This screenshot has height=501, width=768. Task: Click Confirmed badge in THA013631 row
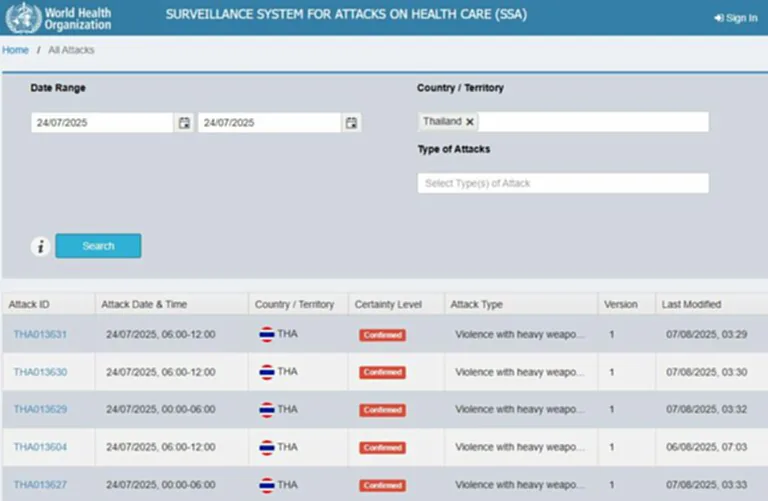click(383, 335)
